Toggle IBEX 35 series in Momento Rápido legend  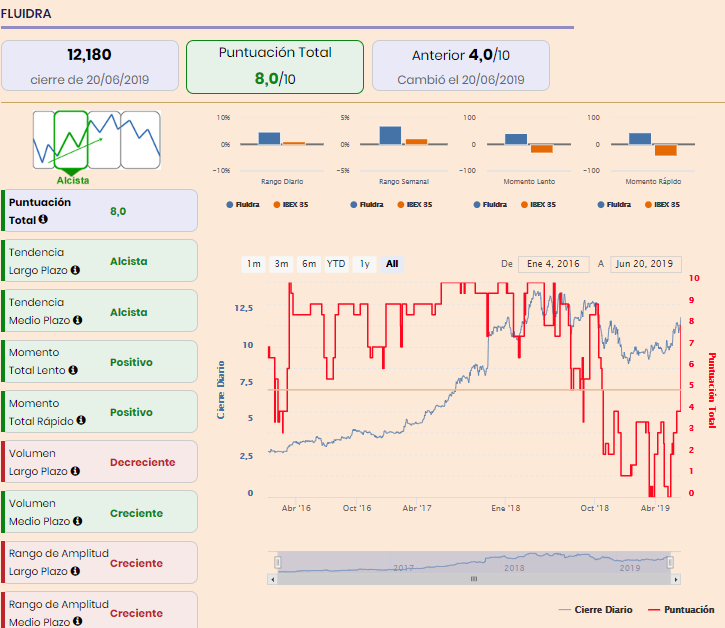click(662, 204)
